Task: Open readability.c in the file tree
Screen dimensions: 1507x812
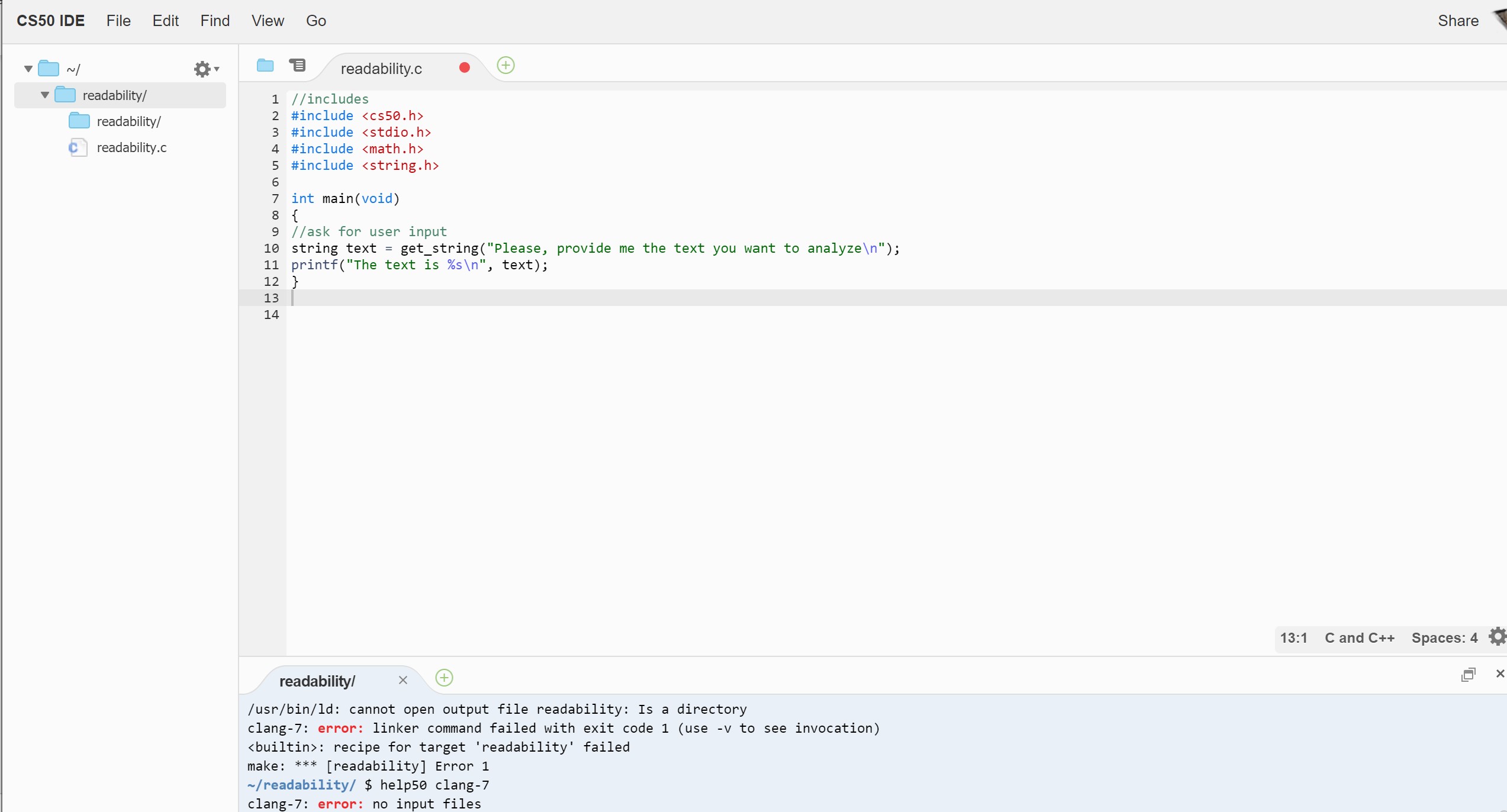Action: click(131, 147)
